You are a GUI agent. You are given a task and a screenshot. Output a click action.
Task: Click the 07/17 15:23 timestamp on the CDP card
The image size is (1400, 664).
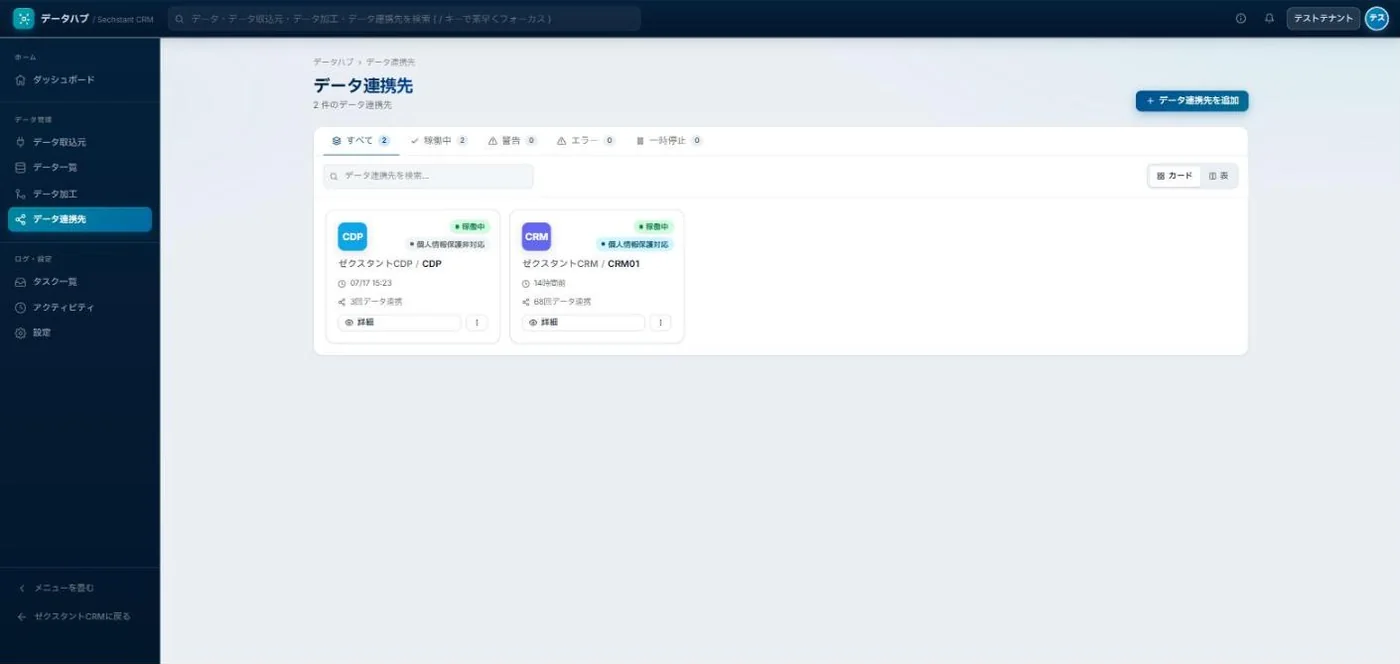371,283
